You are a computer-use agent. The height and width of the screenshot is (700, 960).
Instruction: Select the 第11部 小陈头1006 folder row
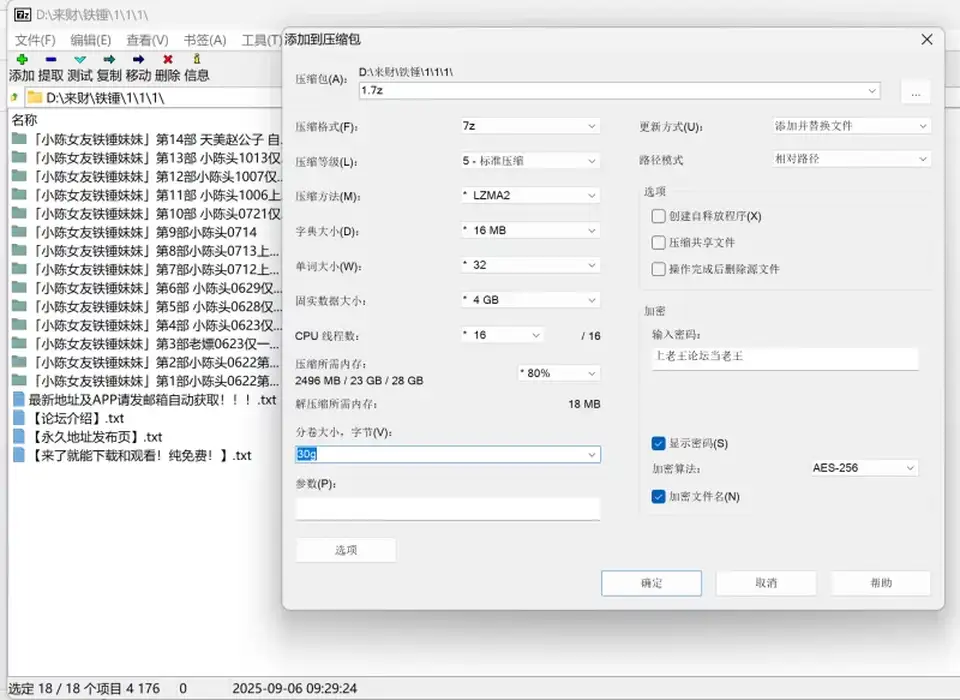[x=147, y=195]
